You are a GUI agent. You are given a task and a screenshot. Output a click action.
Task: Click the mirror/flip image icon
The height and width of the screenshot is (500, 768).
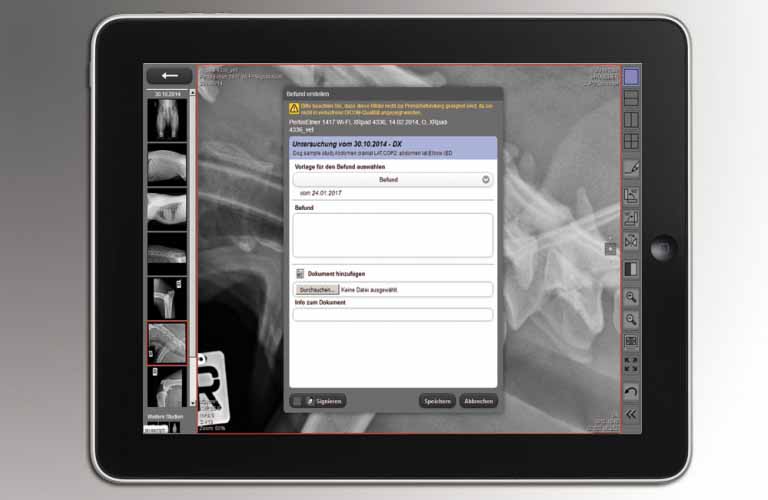point(631,242)
